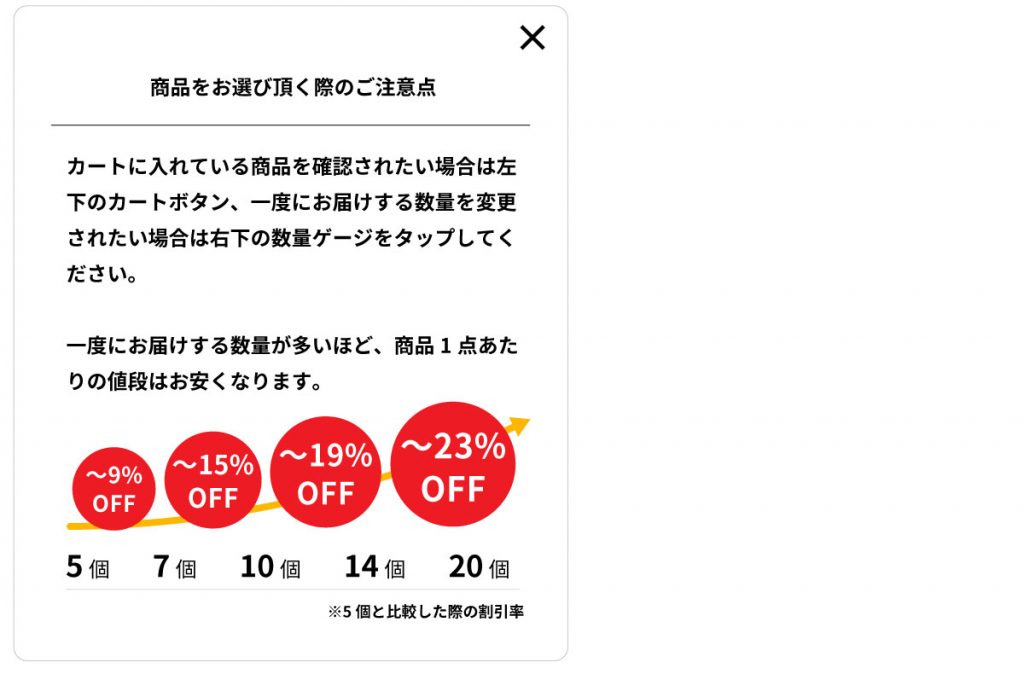Viewport: 1024px width, 674px height.
Task: Click the title 商品をお選び頂く際のご注意点
Action: tap(292, 88)
